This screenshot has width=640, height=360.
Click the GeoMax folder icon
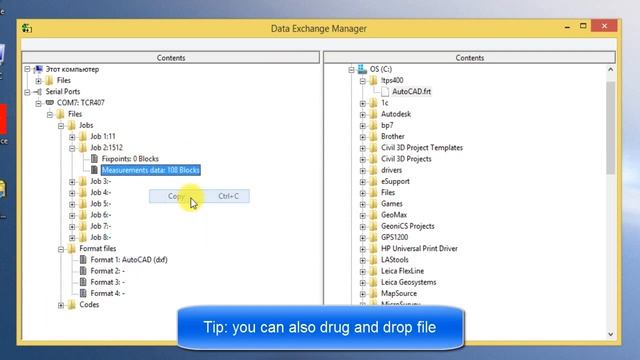[x=373, y=215]
